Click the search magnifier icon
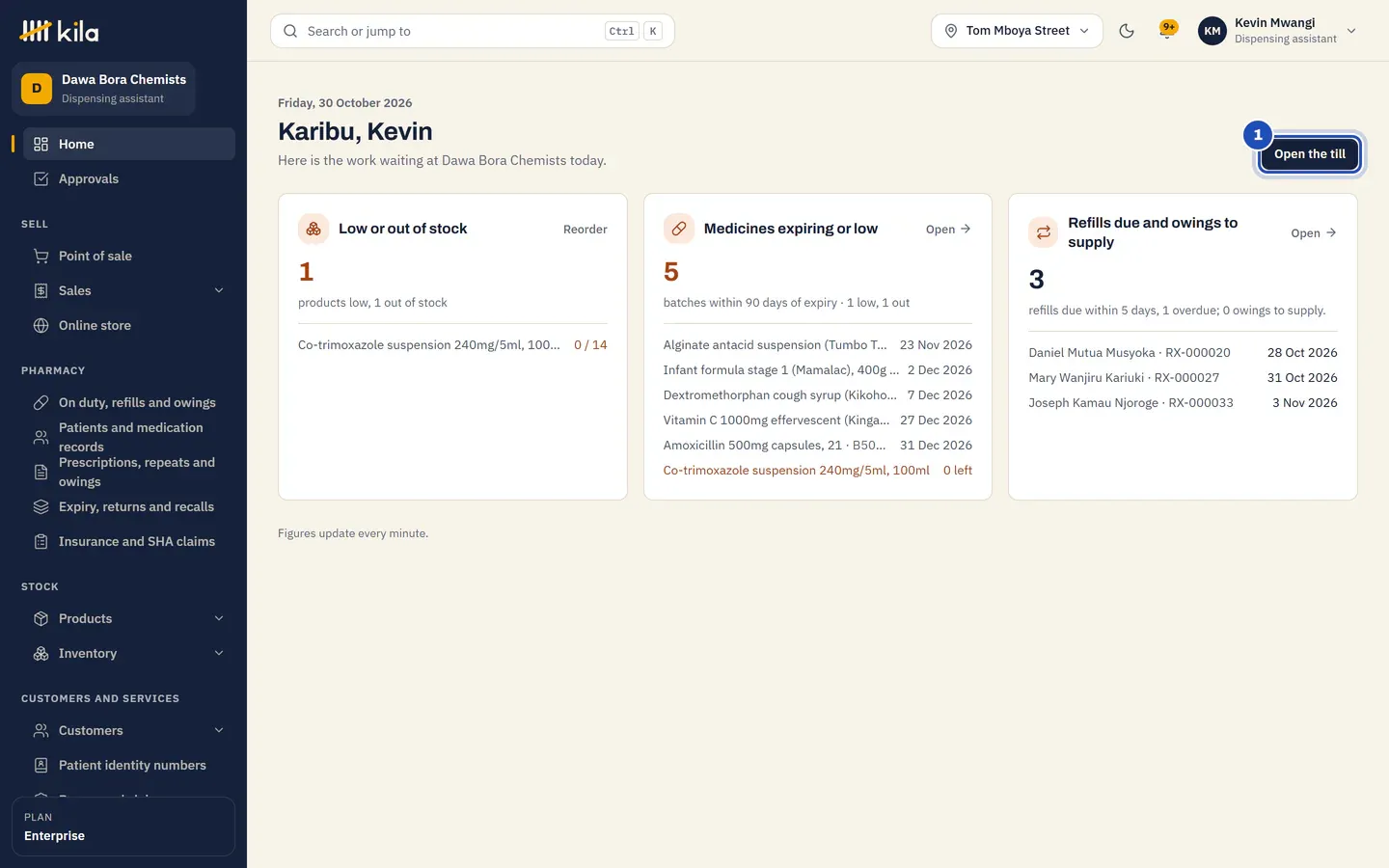 click(x=290, y=31)
